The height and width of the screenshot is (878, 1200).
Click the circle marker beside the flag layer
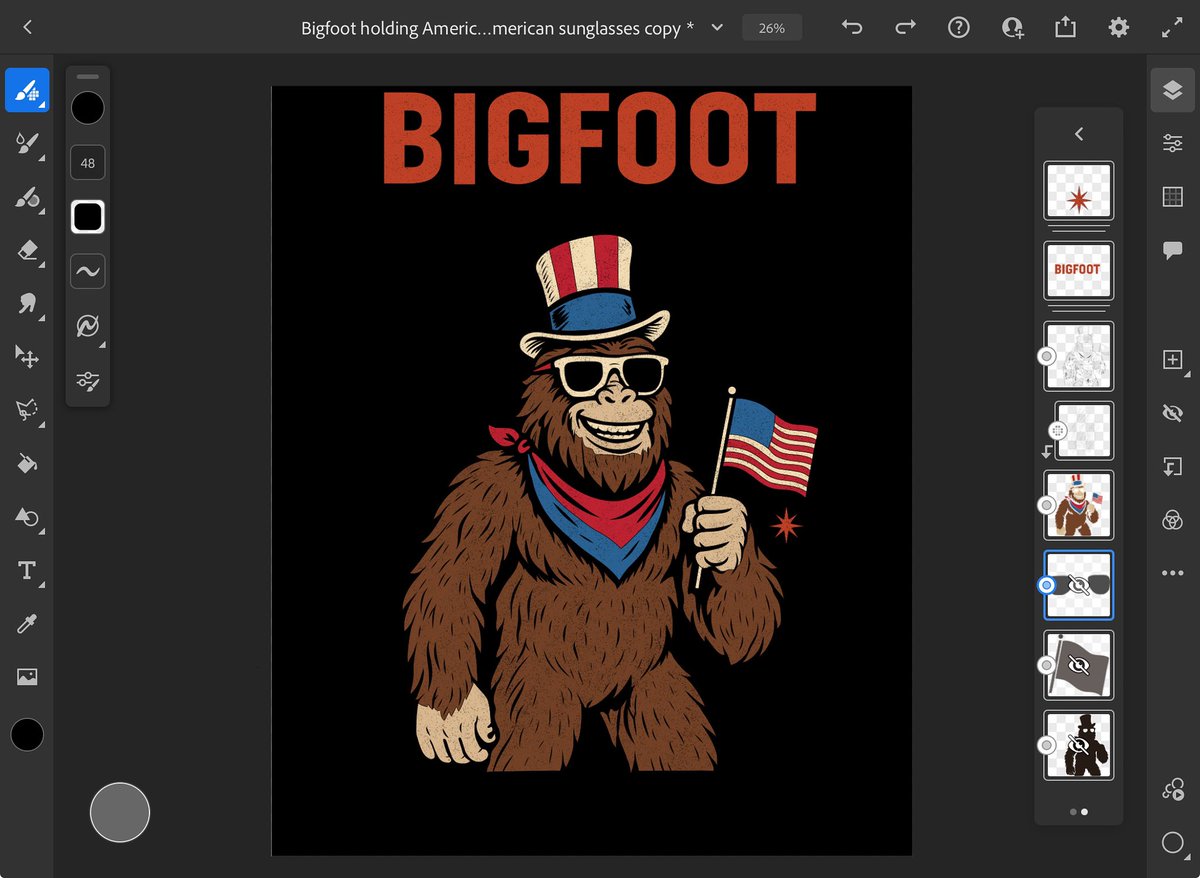(1047, 665)
